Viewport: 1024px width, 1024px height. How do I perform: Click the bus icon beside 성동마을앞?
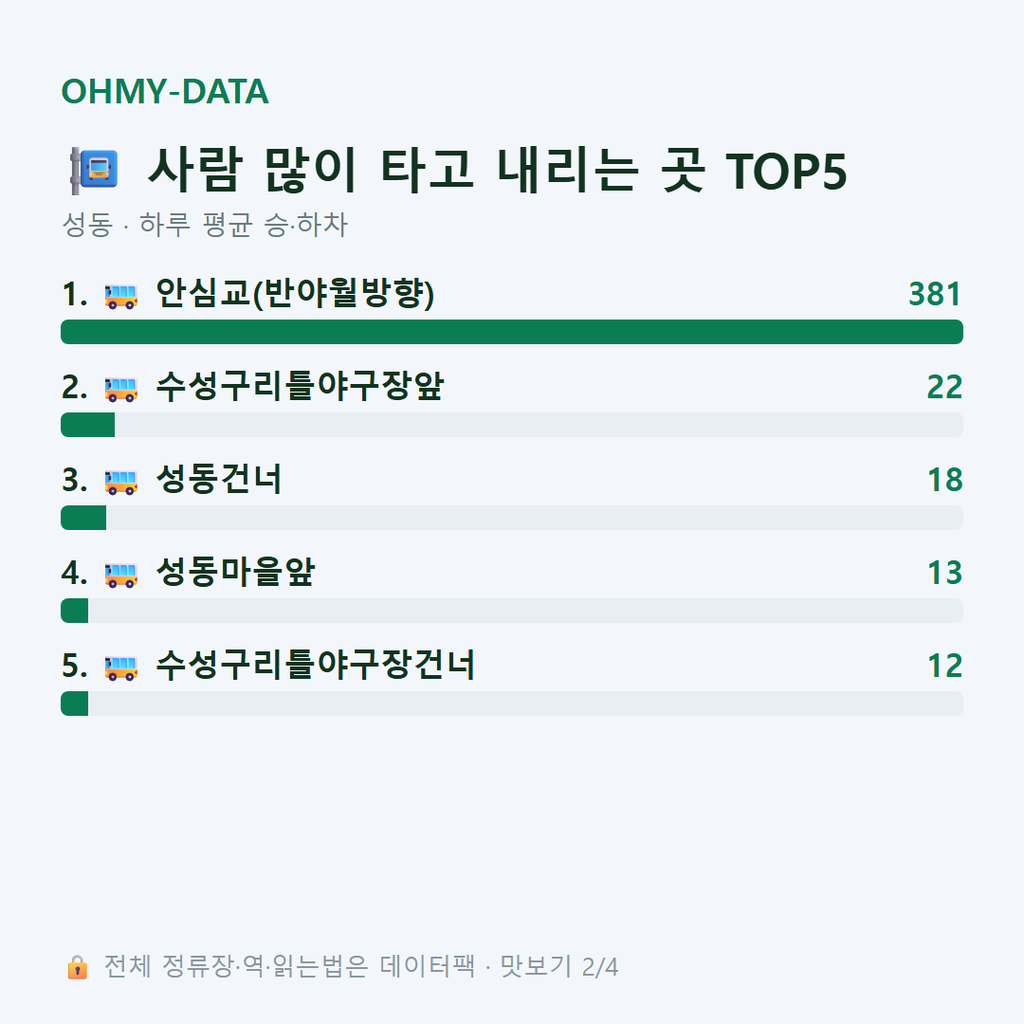coord(121,574)
